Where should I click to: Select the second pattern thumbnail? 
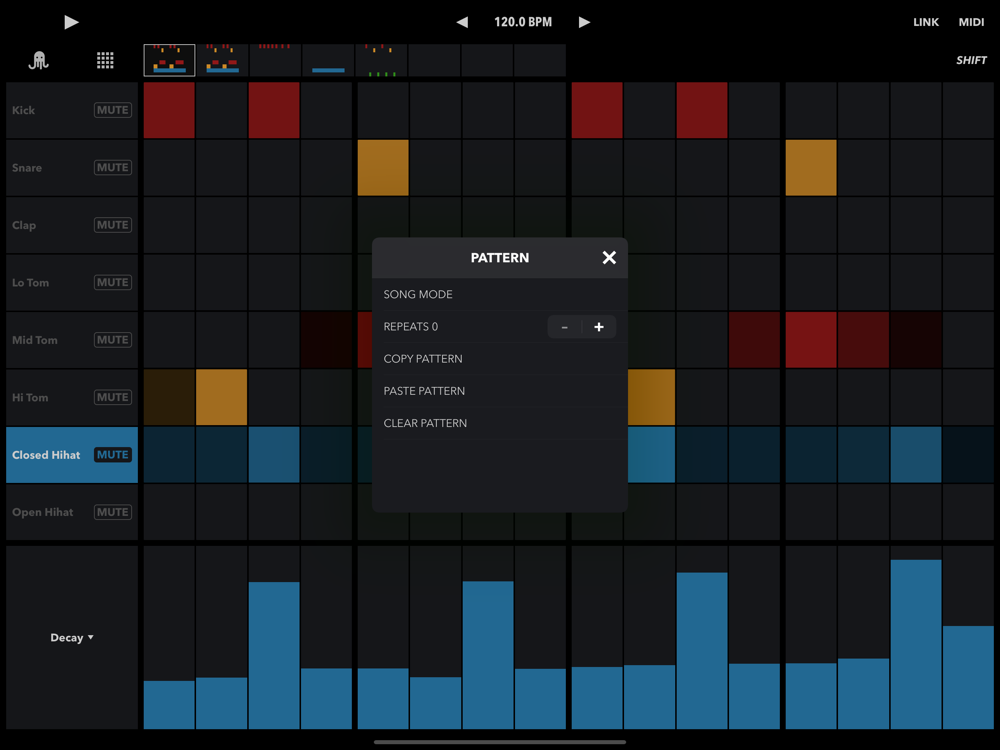point(222,60)
